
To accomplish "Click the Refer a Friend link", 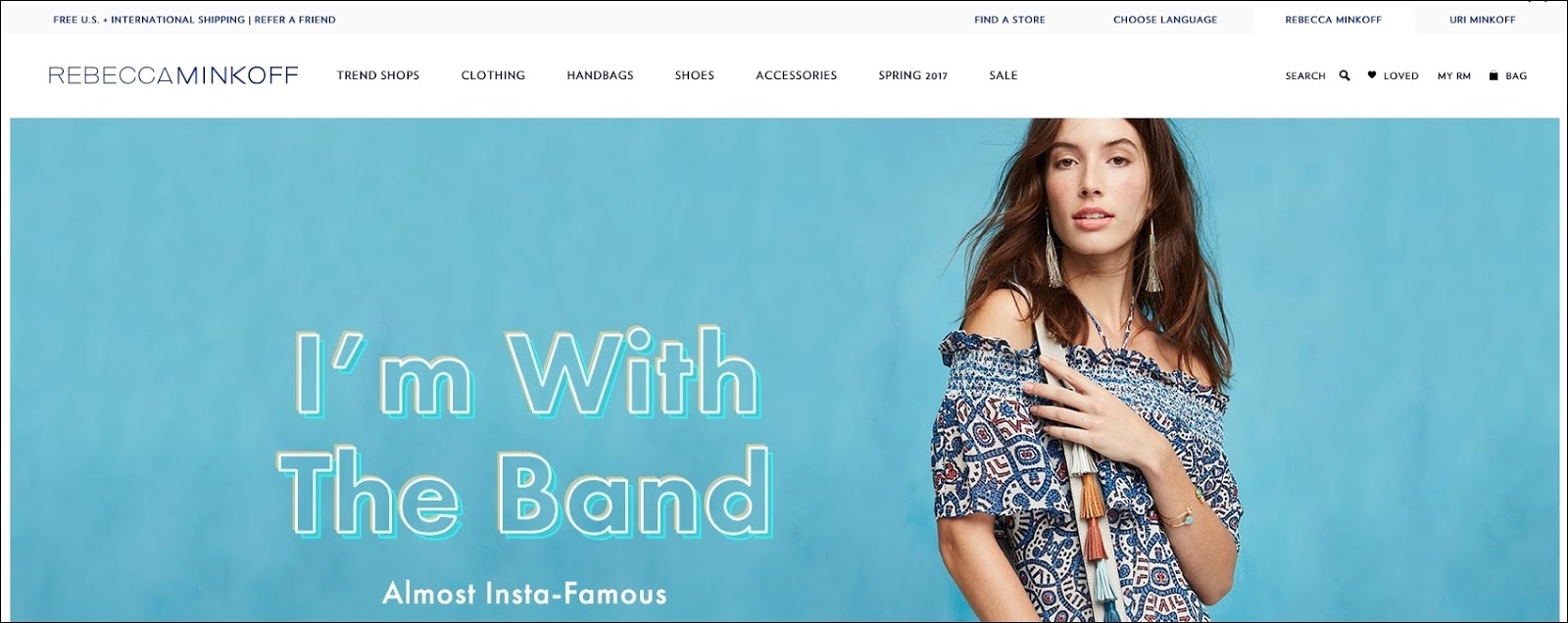I will tap(295, 20).
